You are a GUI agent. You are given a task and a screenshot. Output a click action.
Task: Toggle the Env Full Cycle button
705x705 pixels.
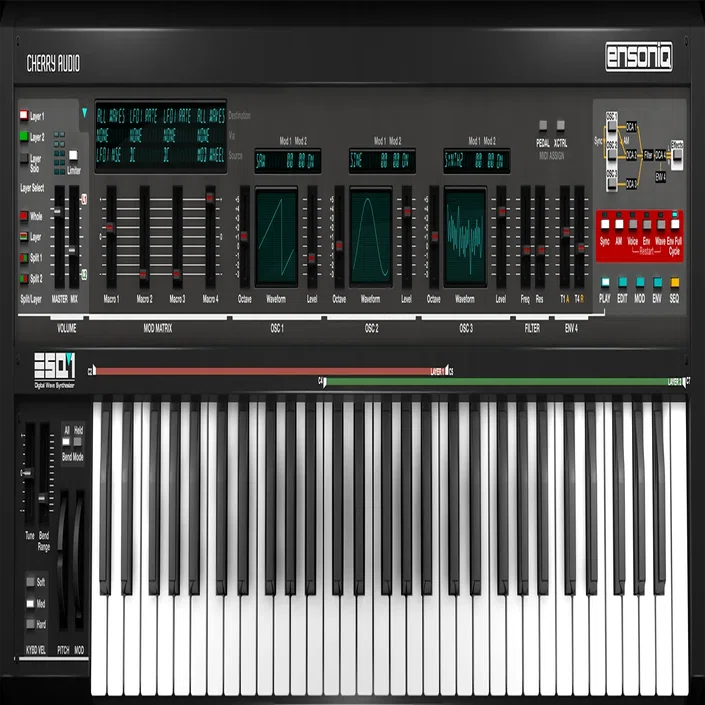point(674,224)
